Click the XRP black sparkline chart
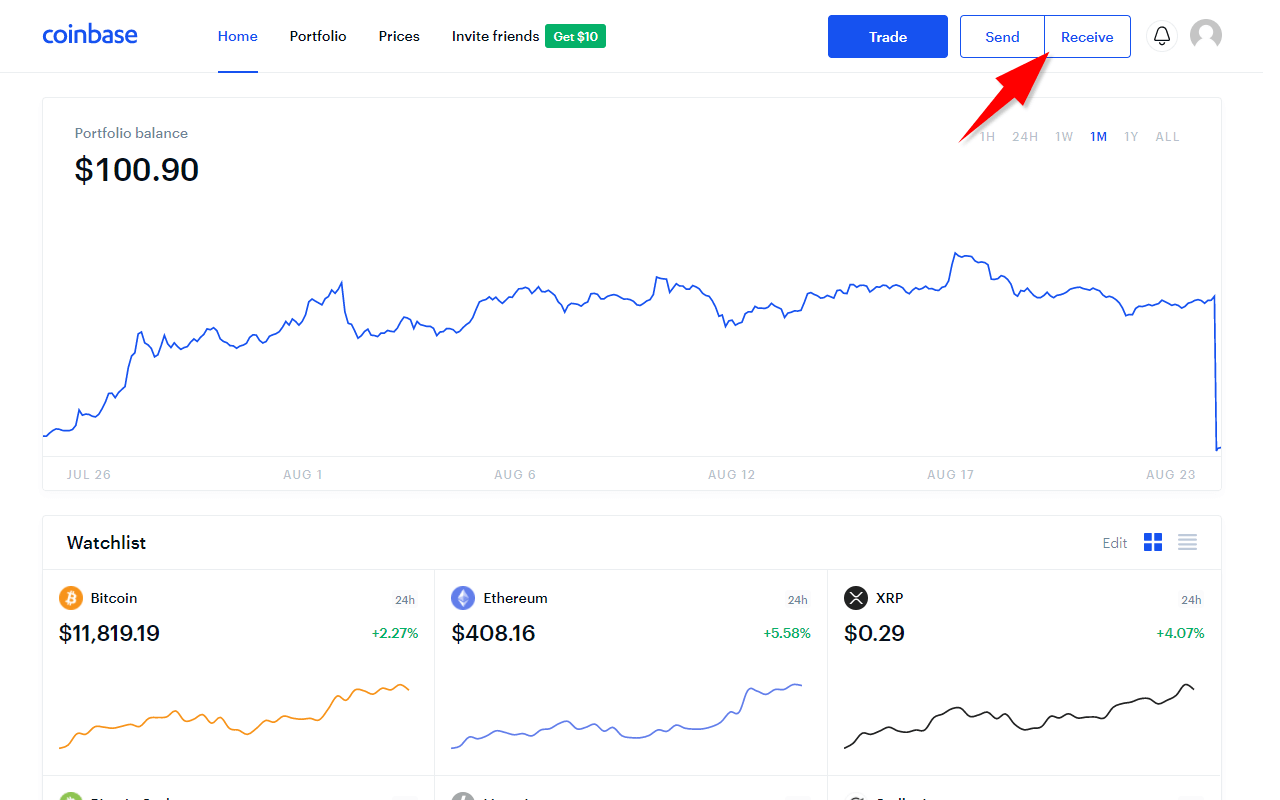The height and width of the screenshot is (800, 1280). click(1019, 716)
